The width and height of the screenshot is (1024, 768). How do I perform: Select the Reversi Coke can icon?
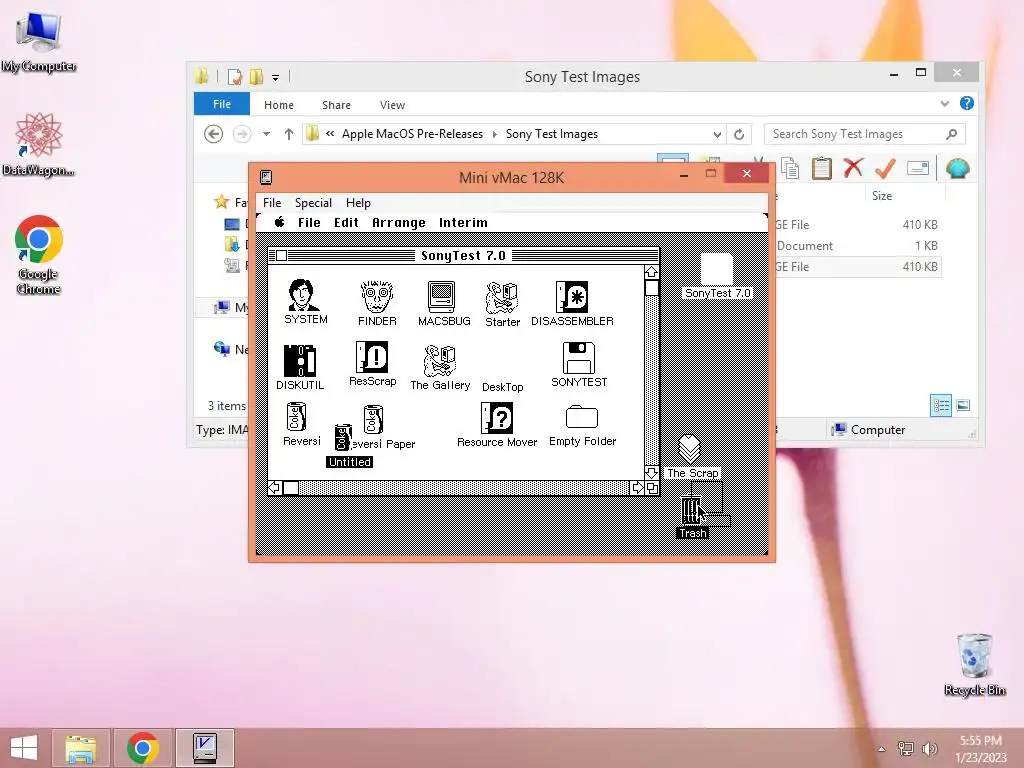pyautogui.click(x=296, y=417)
